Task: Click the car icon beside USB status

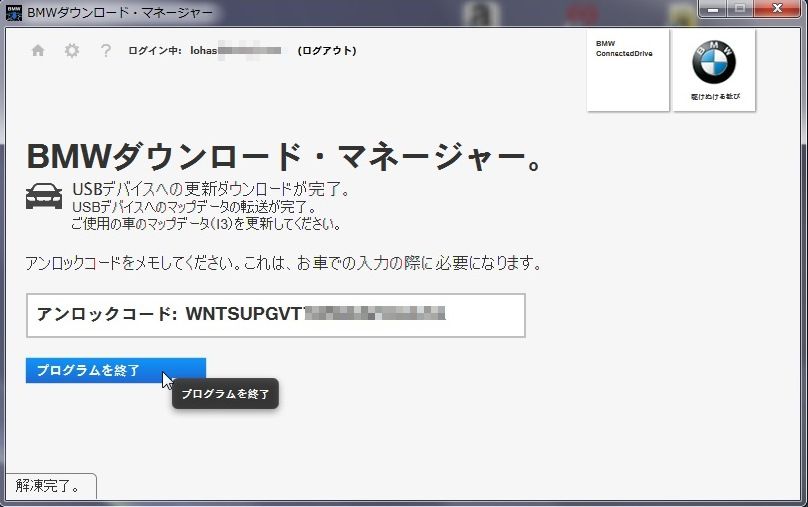Action: (x=44, y=196)
